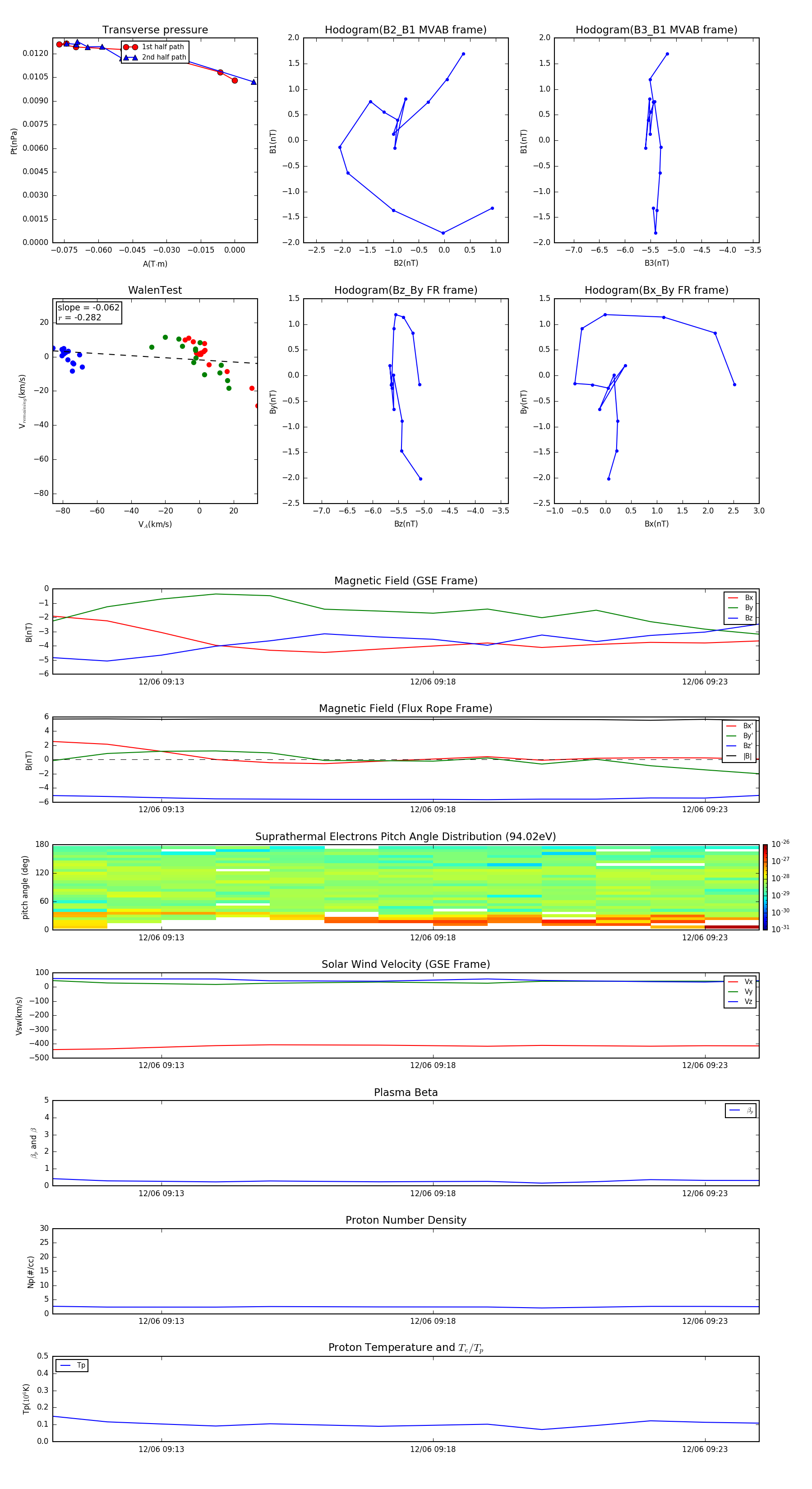
Task: Click the "B2(nT)" x-axis label
Action: click(x=406, y=263)
